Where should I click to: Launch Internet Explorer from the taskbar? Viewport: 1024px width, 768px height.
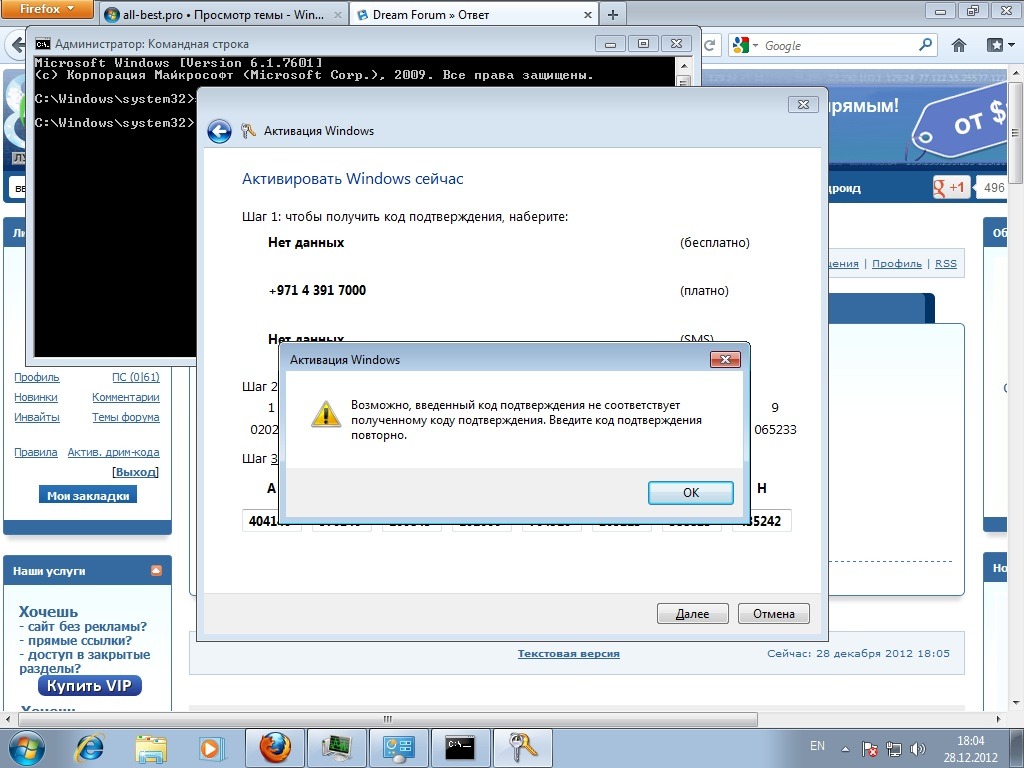[x=89, y=748]
